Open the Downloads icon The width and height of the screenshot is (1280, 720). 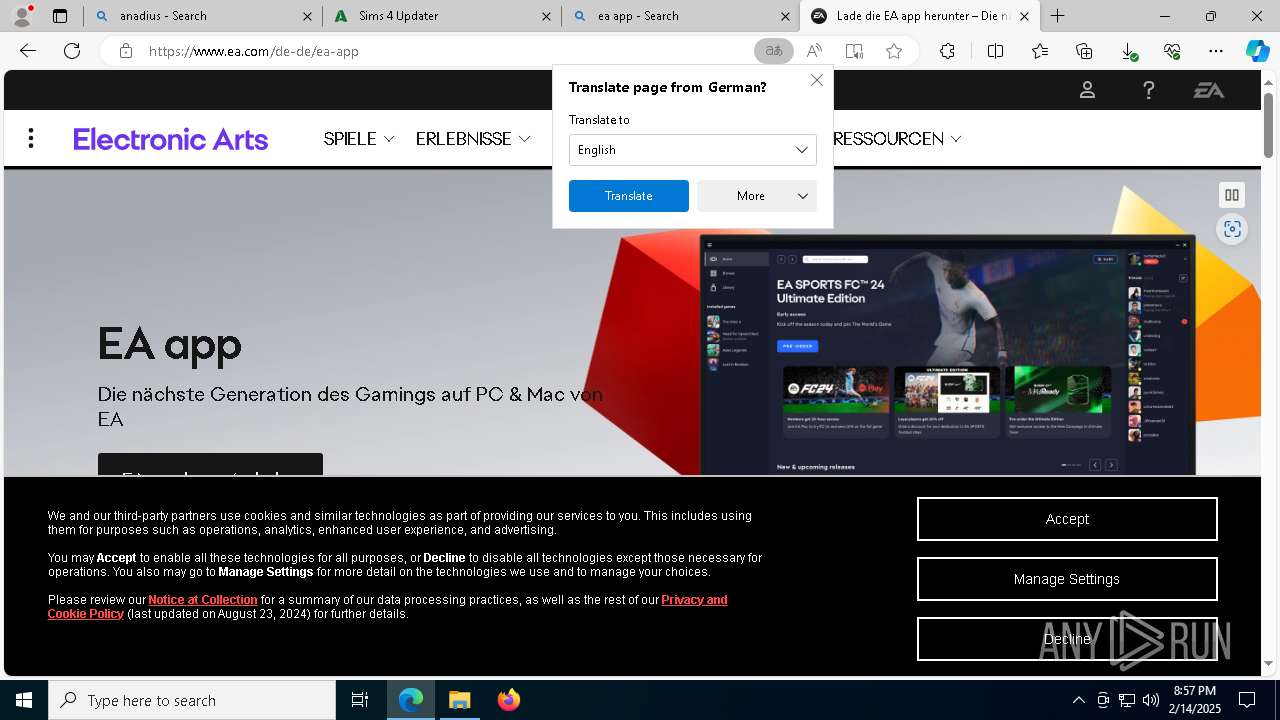point(1128,51)
